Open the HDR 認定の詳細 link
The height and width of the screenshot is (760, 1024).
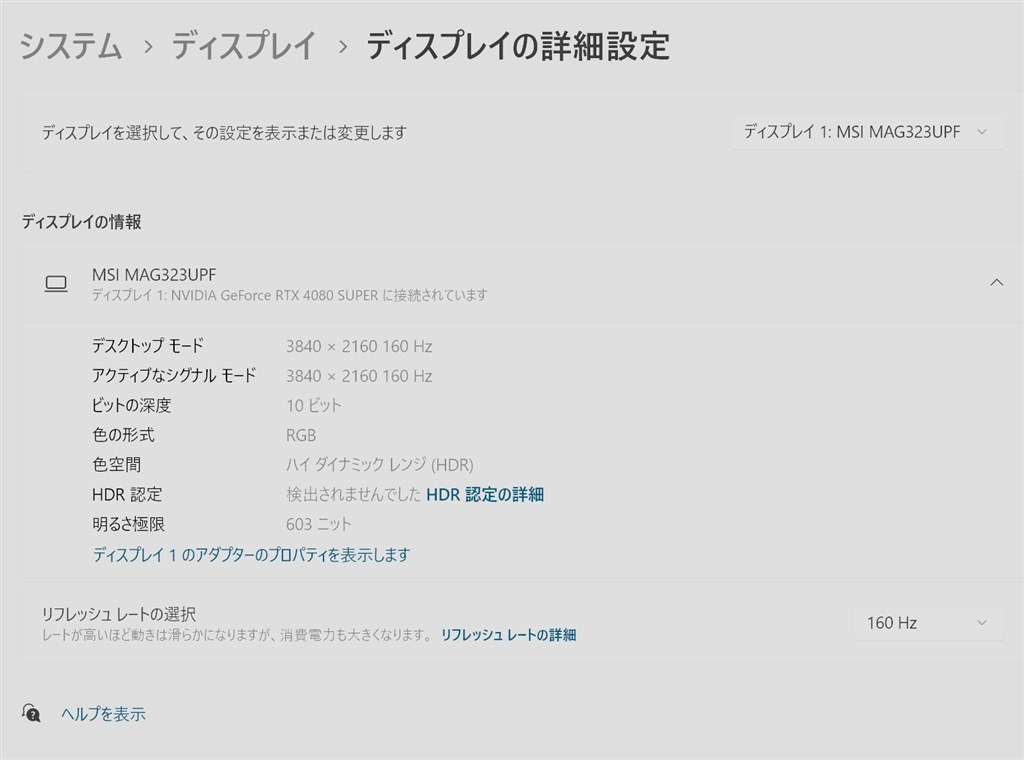[x=485, y=494]
